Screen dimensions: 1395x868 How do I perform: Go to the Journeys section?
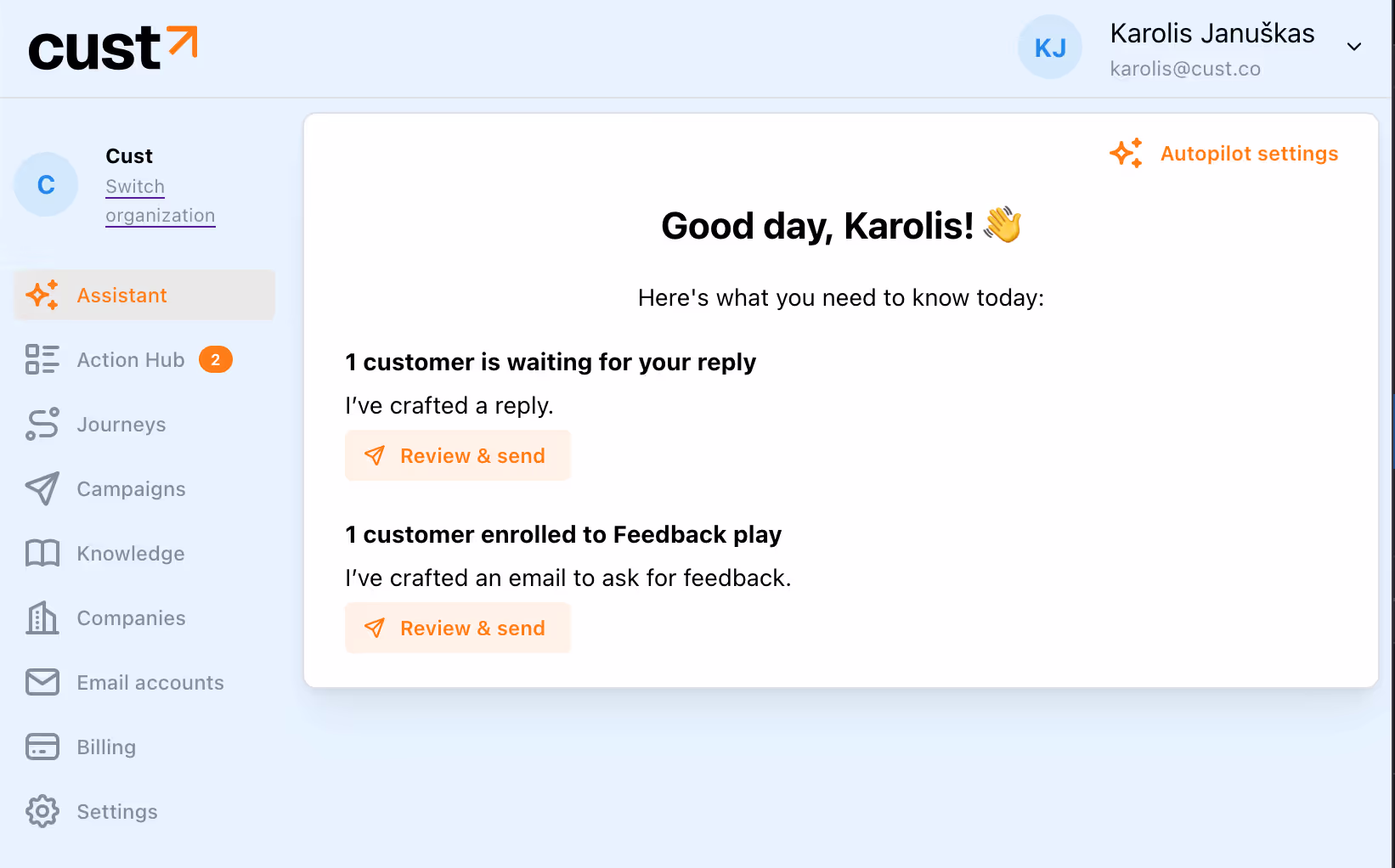pyautogui.click(x=121, y=425)
